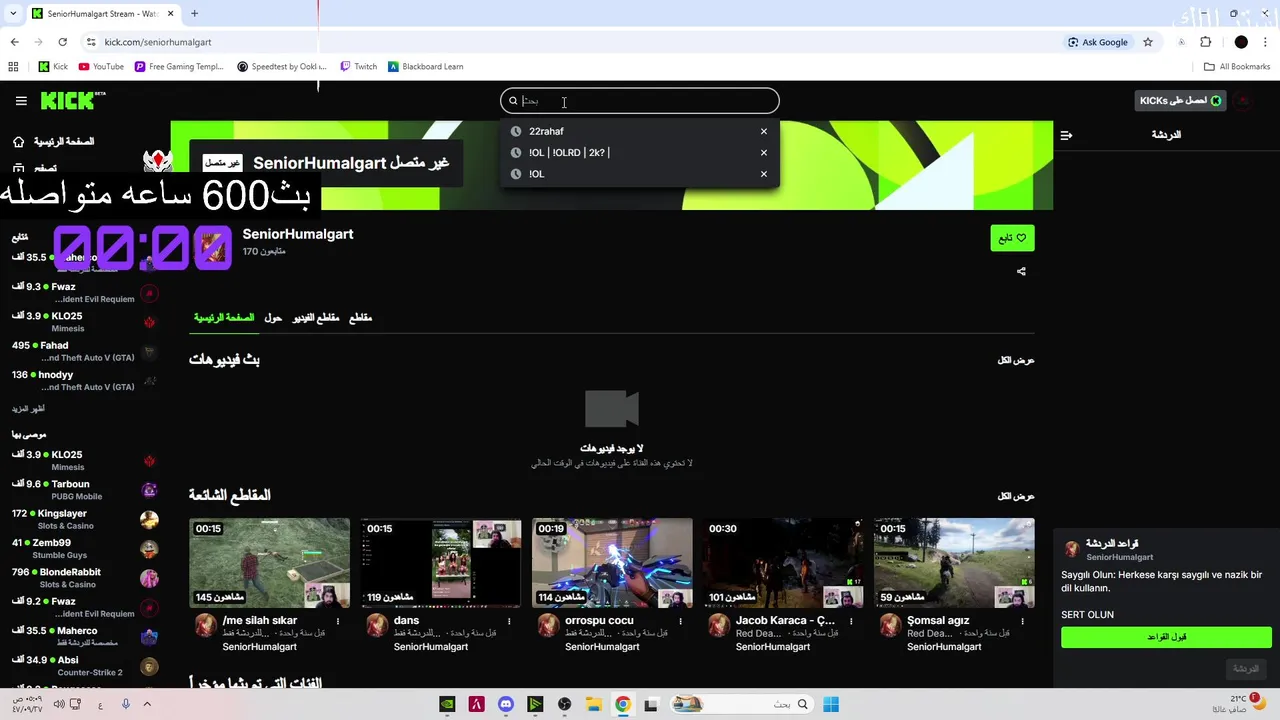Remove the '!OL | !OLRD | 2k?' history entry
This screenshot has width=1280, height=720.
coord(764,153)
